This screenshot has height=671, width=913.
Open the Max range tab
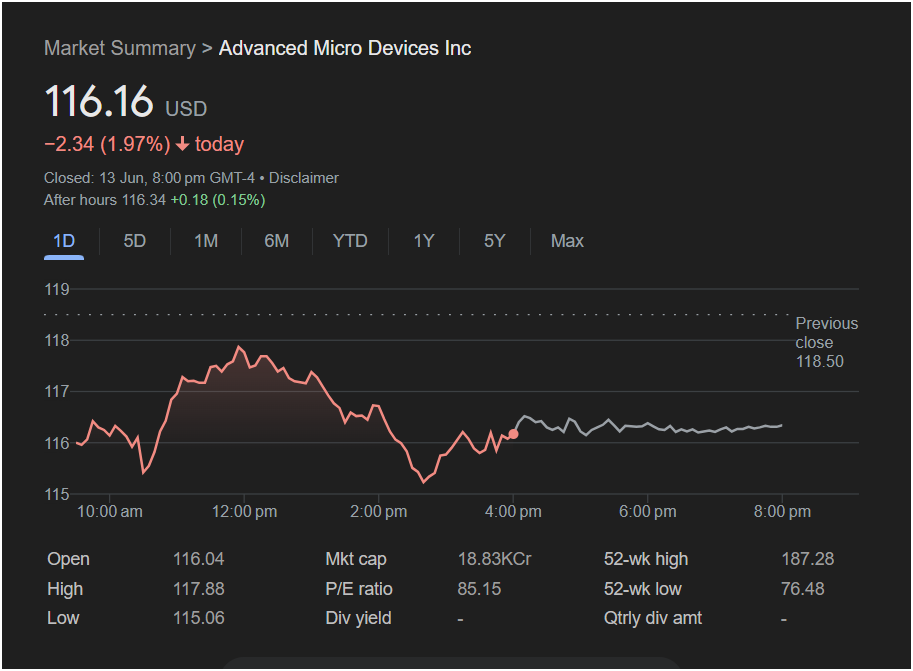click(567, 241)
